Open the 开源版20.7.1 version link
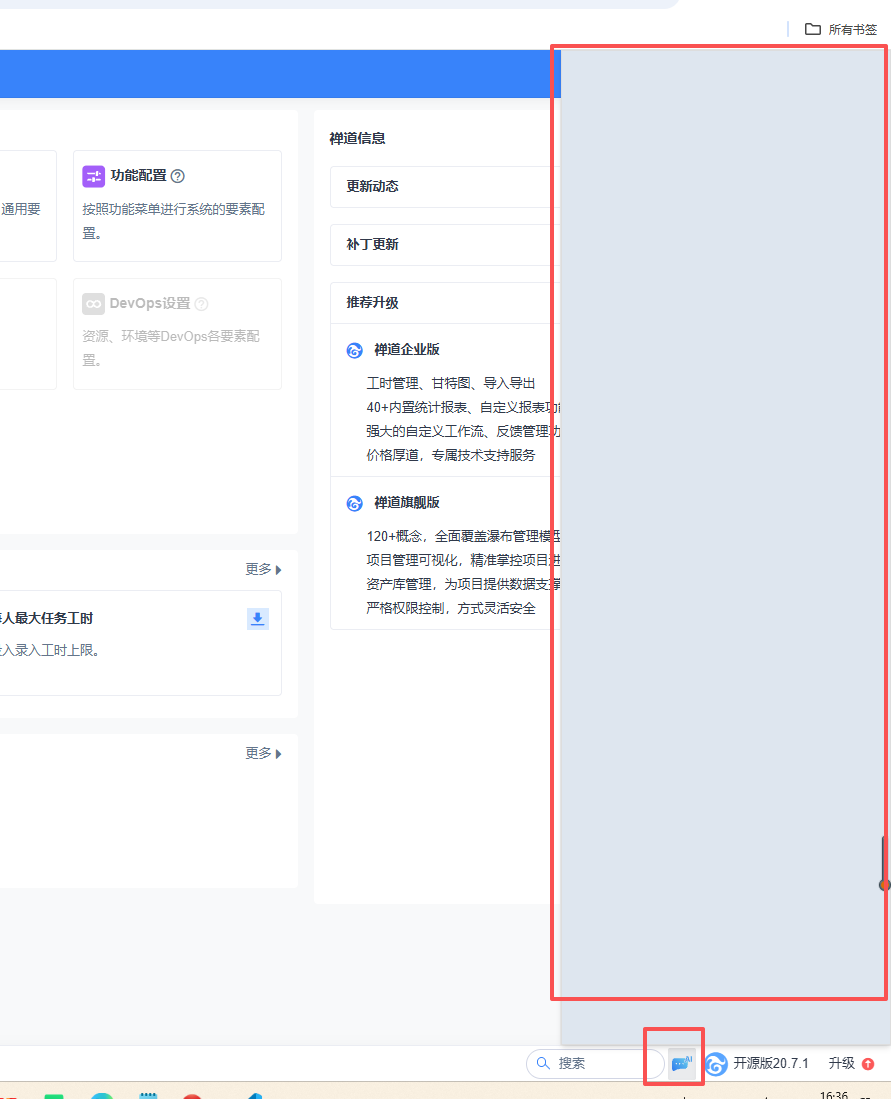 (770, 1063)
